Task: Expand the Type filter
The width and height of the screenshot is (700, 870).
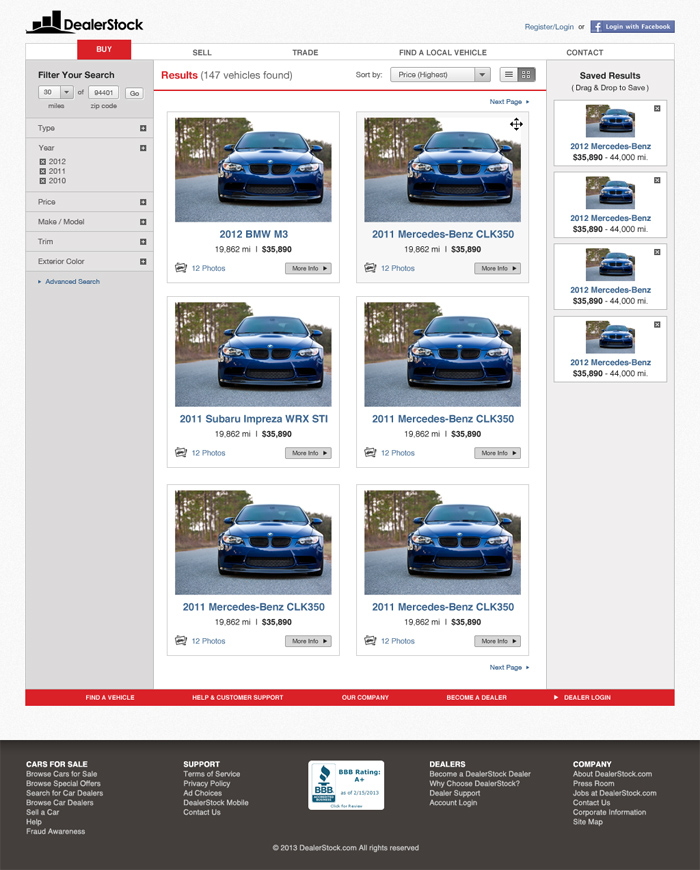Action: click(x=143, y=128)
